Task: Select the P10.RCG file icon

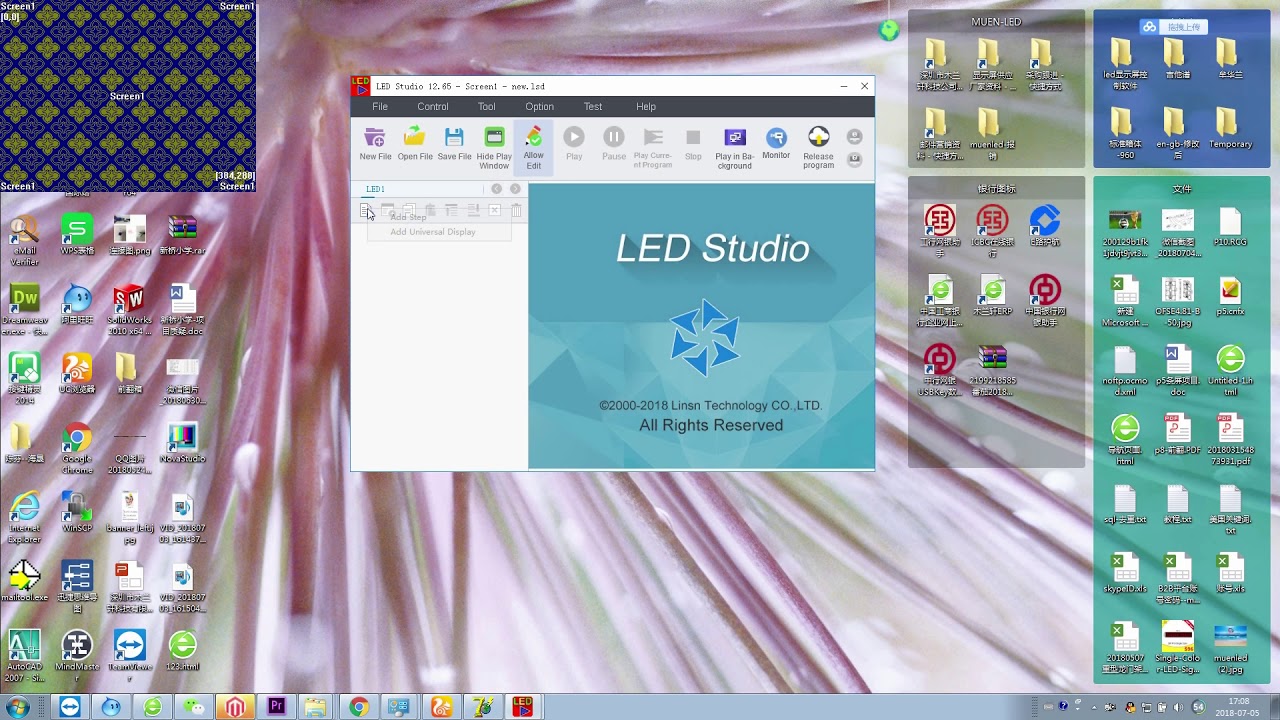Action: point(1229,227)
